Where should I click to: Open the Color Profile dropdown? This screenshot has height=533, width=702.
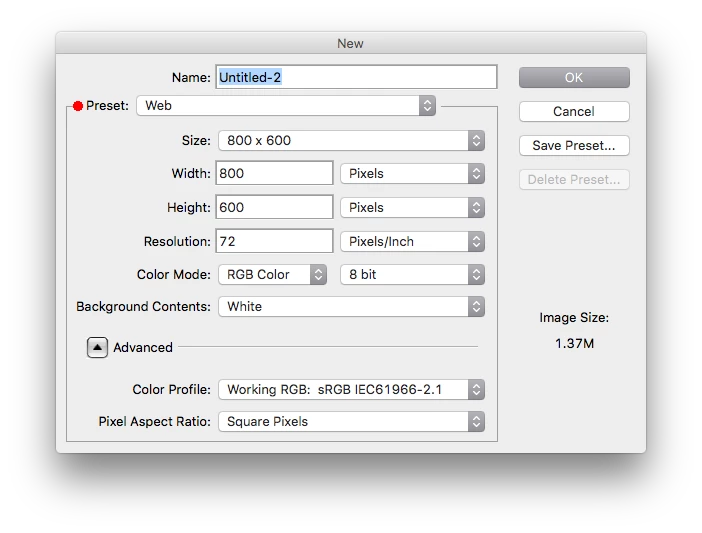pos(351,390)
